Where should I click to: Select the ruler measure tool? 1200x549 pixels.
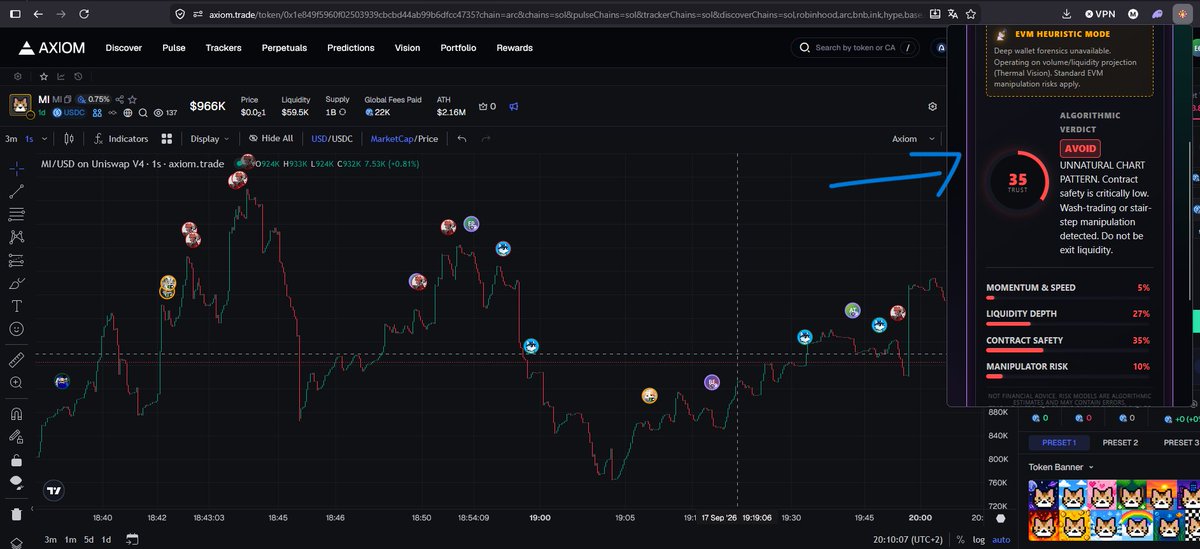point(16,358)
